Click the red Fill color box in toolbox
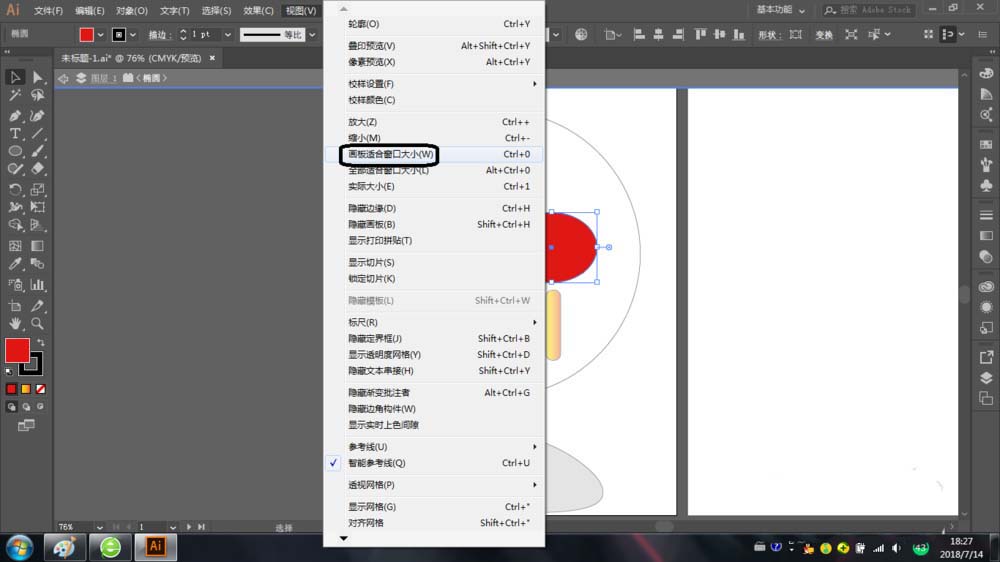 (x=17, y=351)
